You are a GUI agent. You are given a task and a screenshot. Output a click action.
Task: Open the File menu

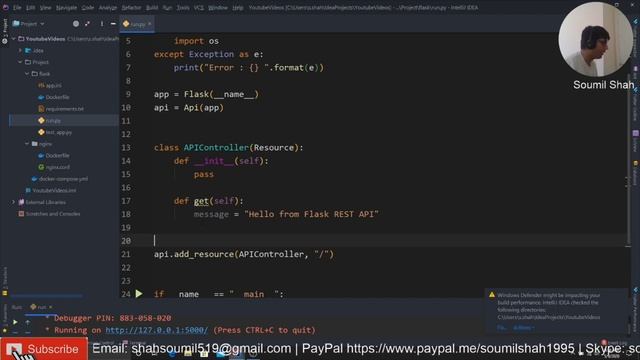pyautogui.click(x=17, y=7)
